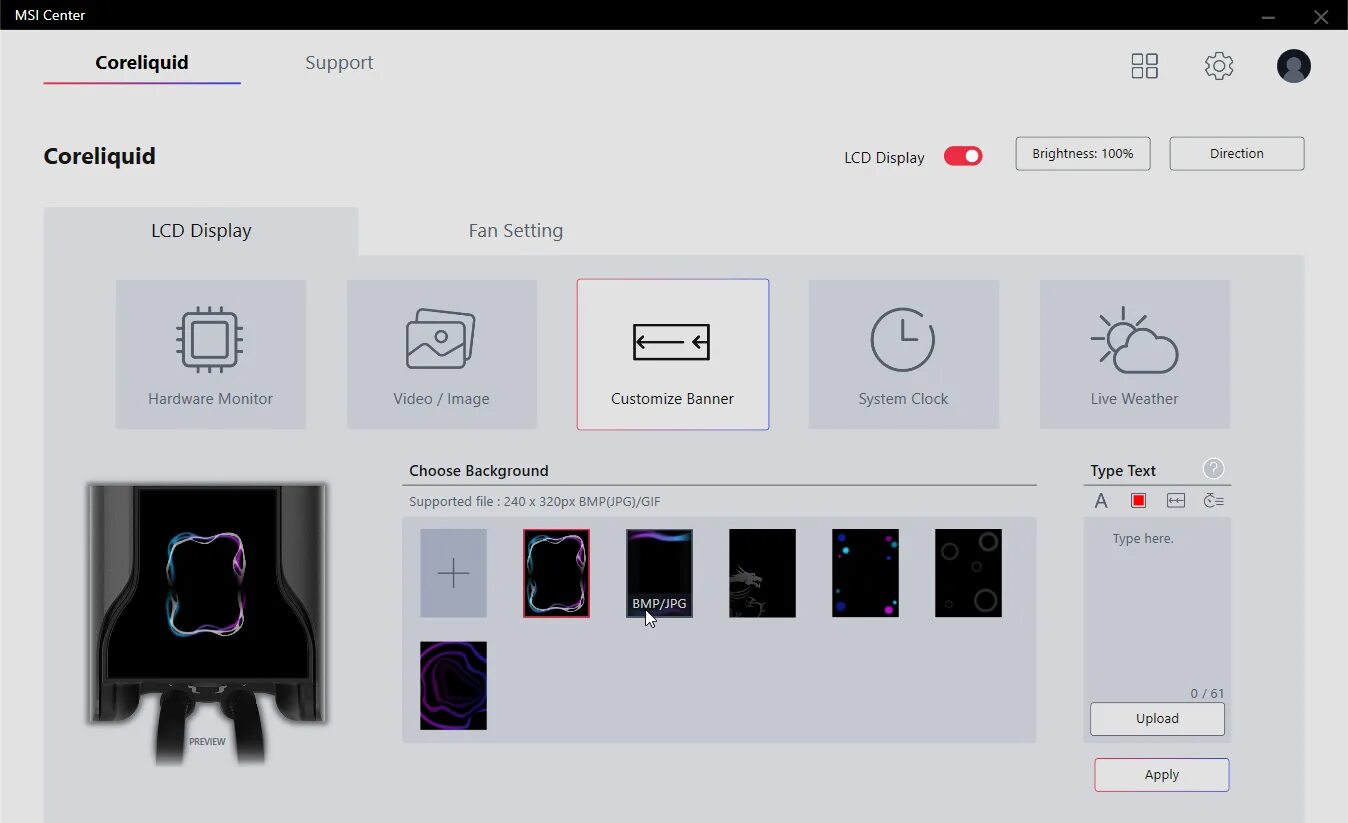Select the Hardware Monitor mode tile
Screen dimensions: 1348x823
click(210, 354)
